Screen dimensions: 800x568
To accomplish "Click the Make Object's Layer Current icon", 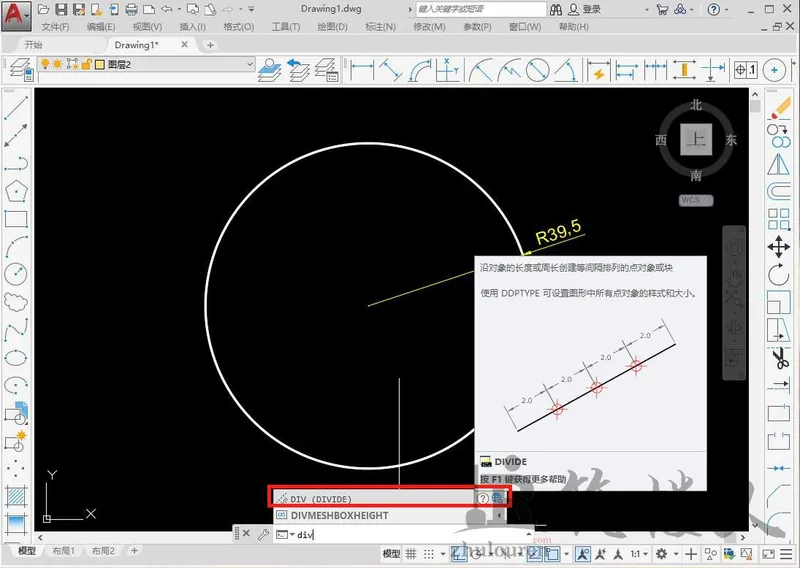I will click(x=269, y=70).
